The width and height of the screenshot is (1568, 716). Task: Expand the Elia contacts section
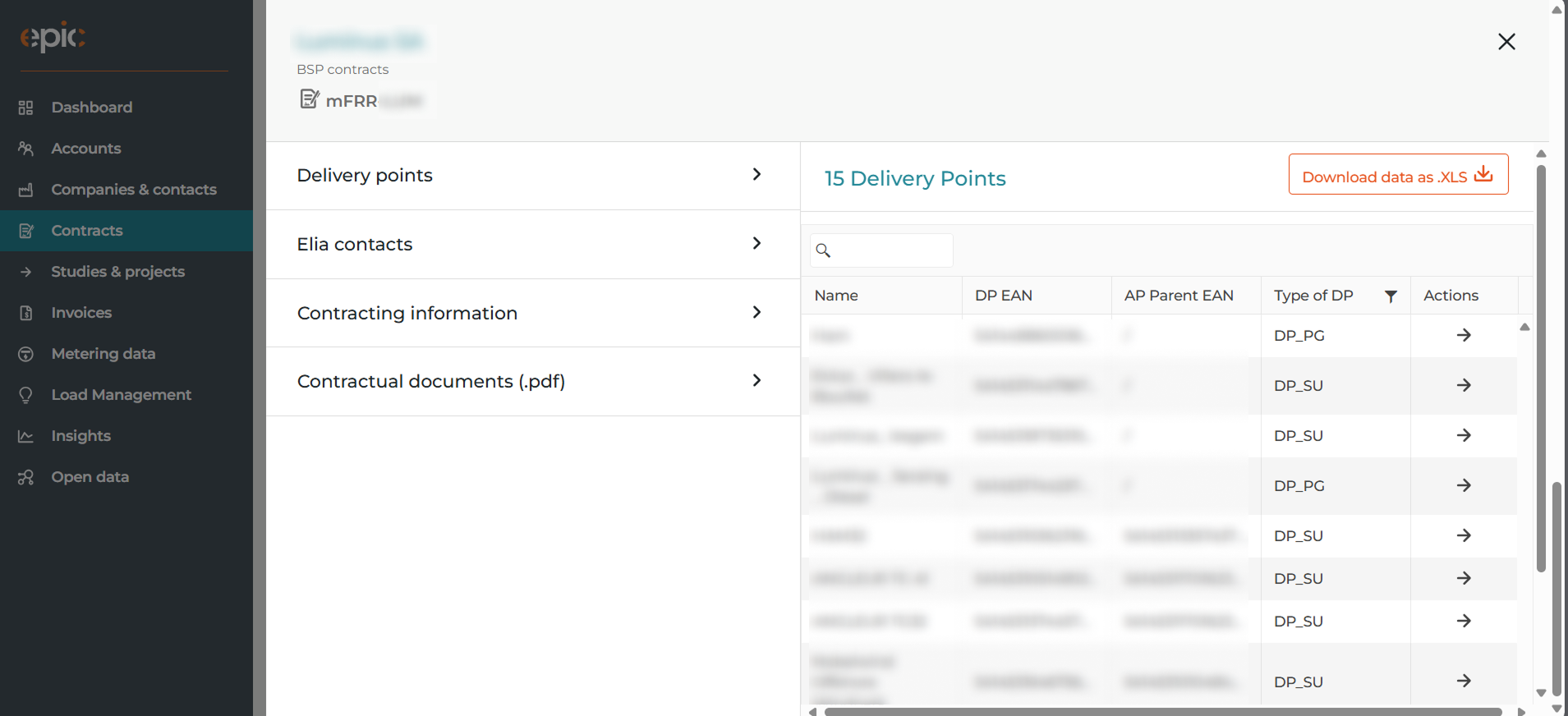pos(533,245)
